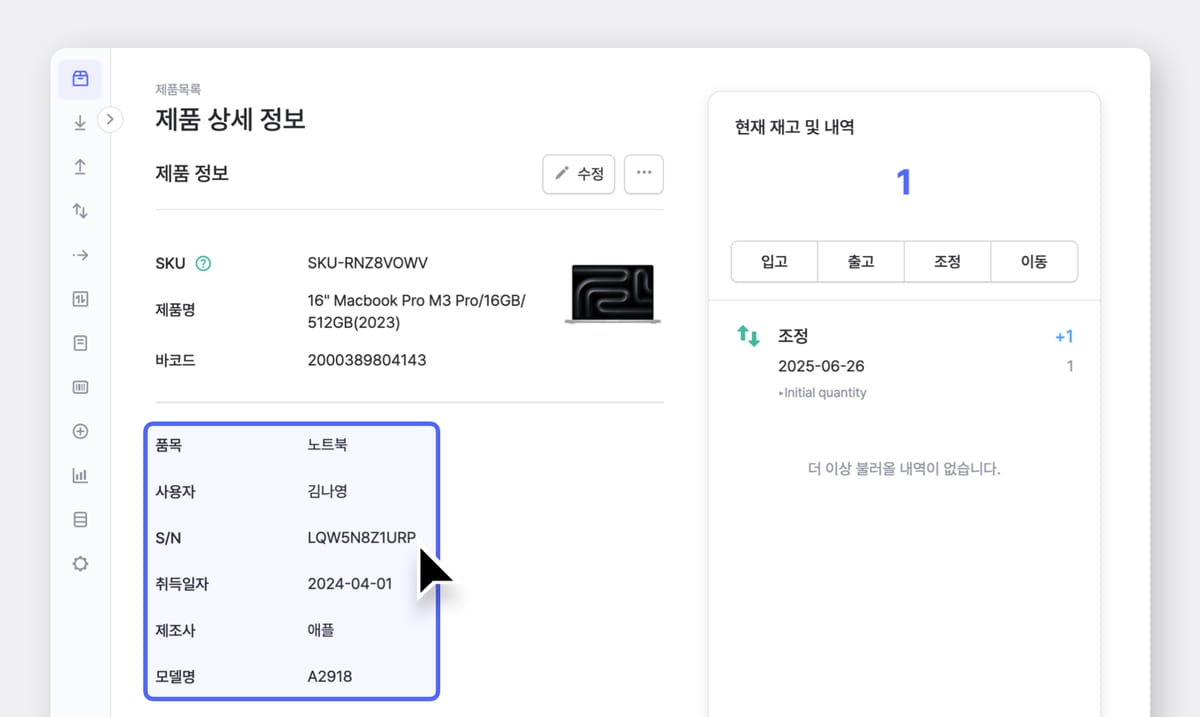Select the inbound (download arrow) sidebar icon
The width and height of the screenshot is (1200, 717).
point(80,122)
